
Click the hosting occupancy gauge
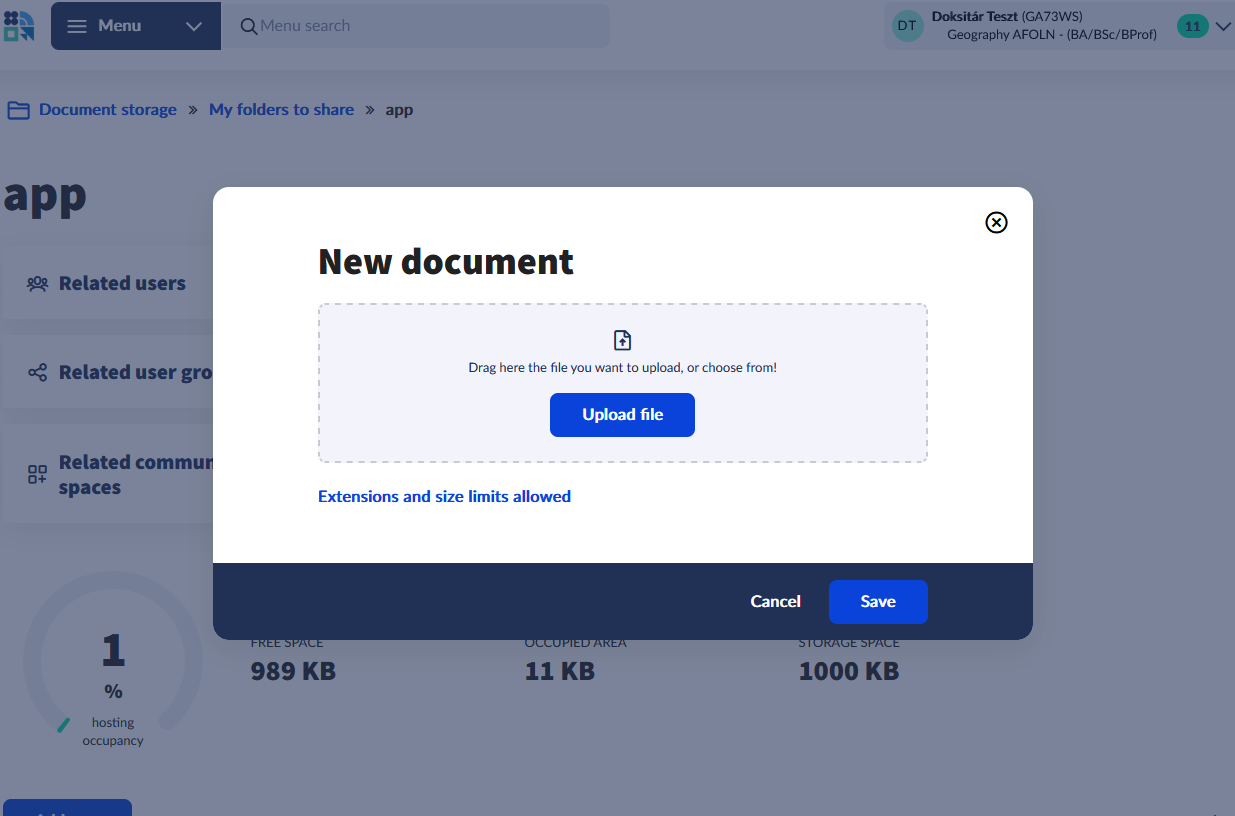pos(113,660)
